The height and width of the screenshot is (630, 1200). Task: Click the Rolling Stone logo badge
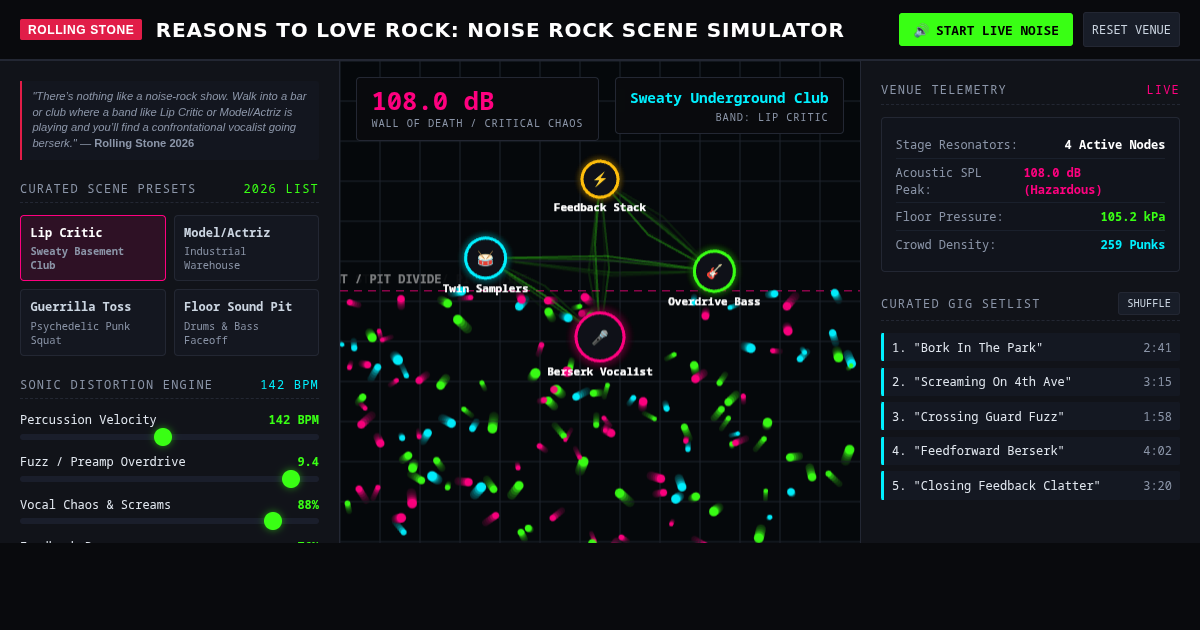81,30
